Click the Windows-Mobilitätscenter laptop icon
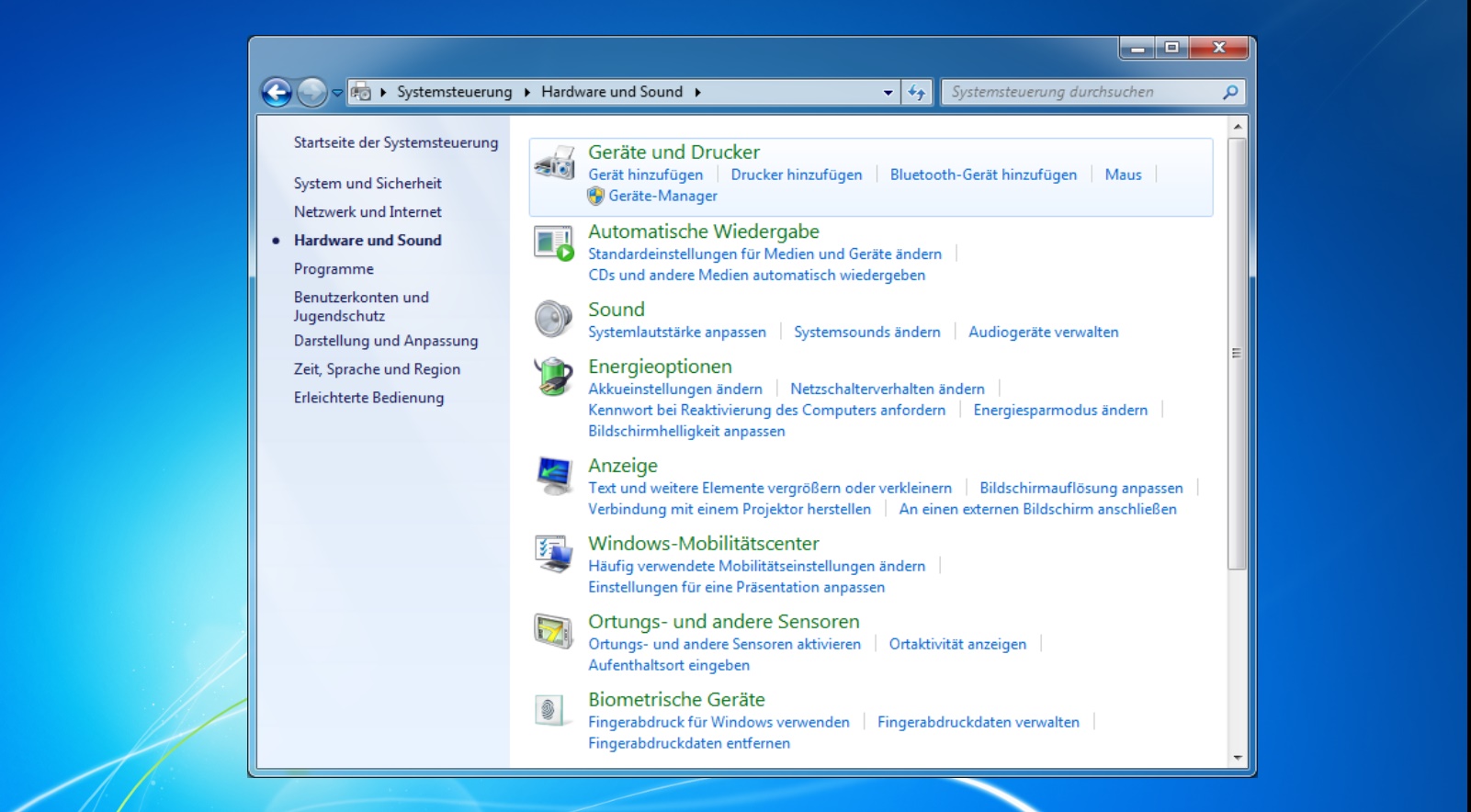The image size is (1471, 812). [554, 554]
